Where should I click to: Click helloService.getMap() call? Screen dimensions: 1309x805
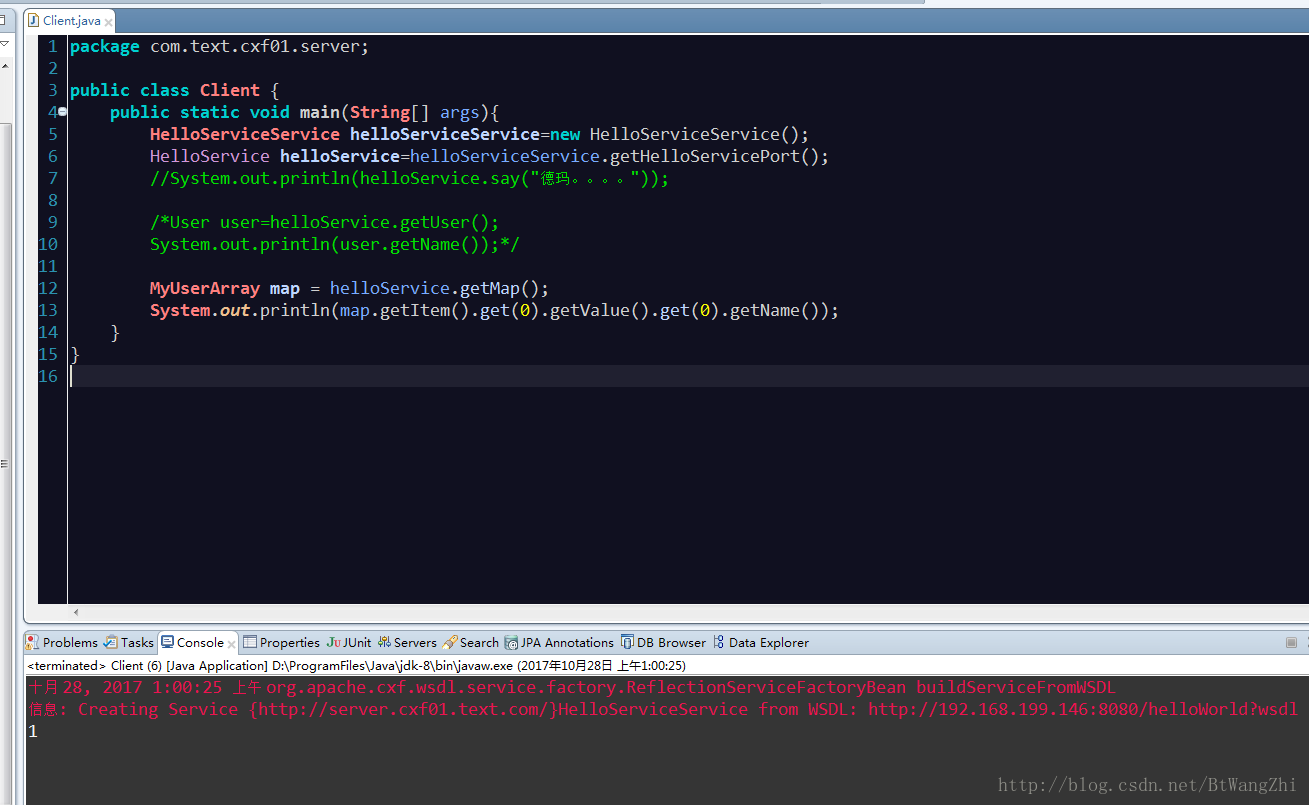[440, 288]
